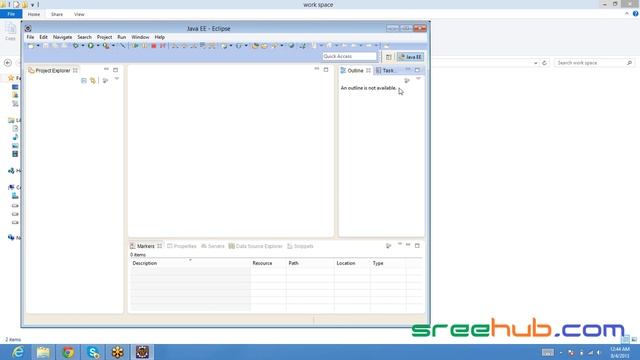Click the Path column header
The width and height of the screenshot is (640, 360).
(x=310, y=263)
